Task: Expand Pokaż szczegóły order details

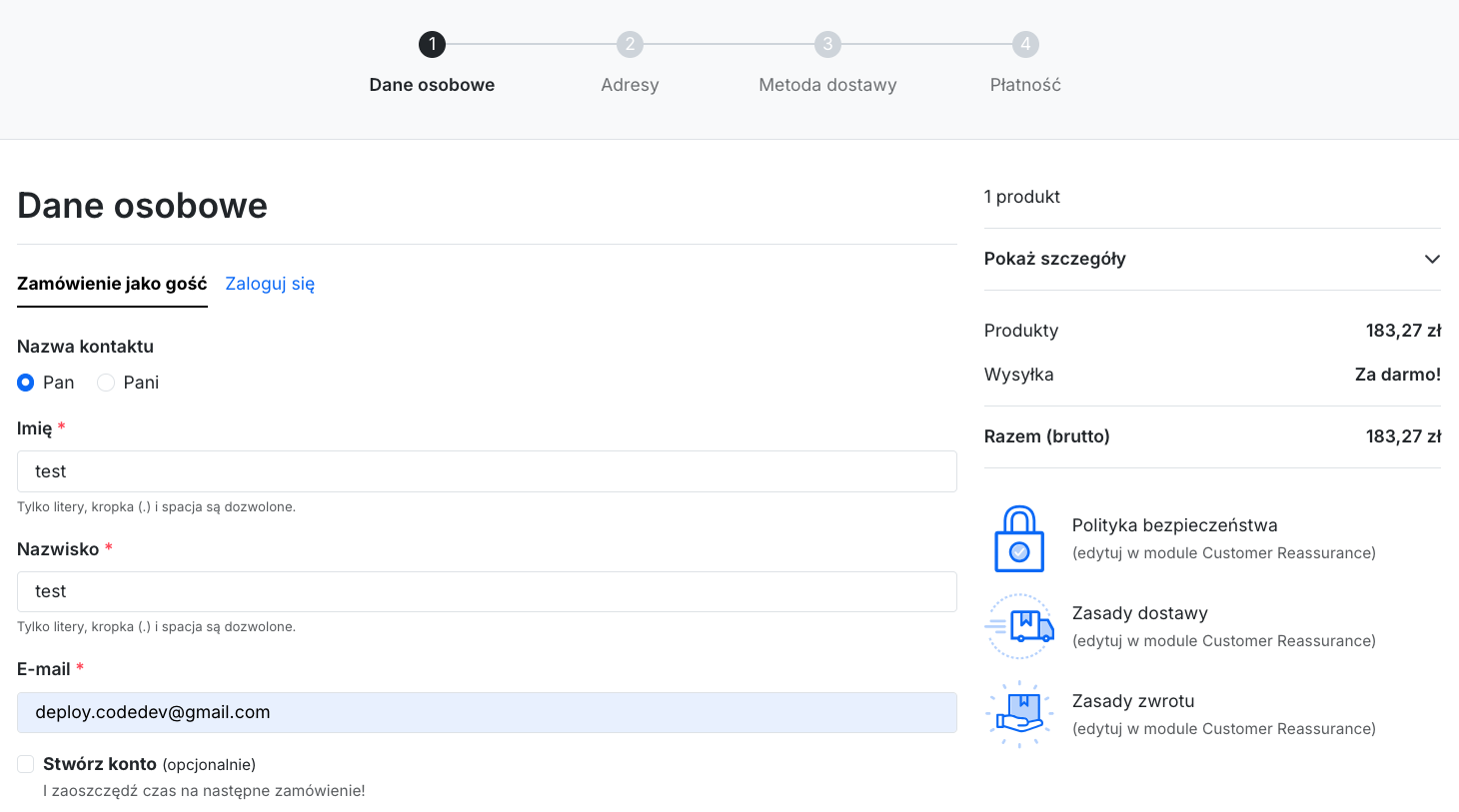Action: click(x=1212, y=259)
